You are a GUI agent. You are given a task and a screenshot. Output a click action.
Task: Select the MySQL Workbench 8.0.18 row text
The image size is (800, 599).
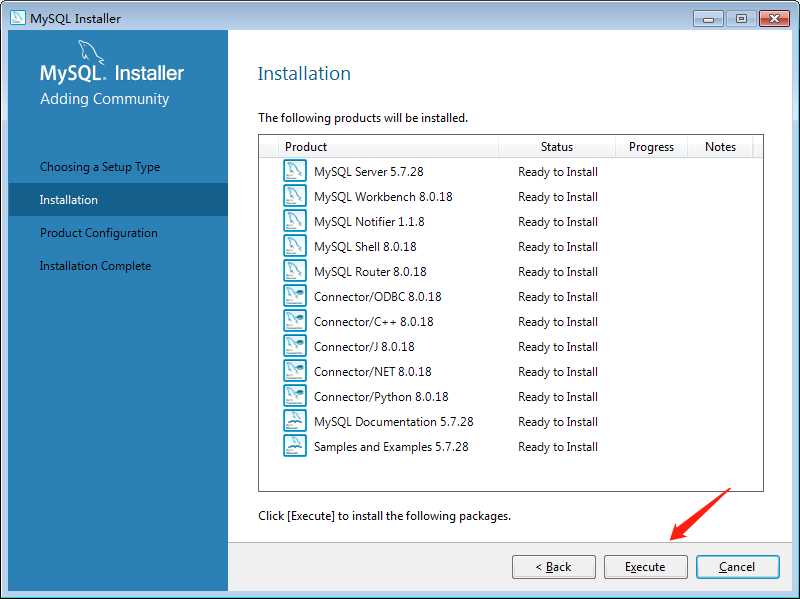pyautogui.click(x=383, y=196)
